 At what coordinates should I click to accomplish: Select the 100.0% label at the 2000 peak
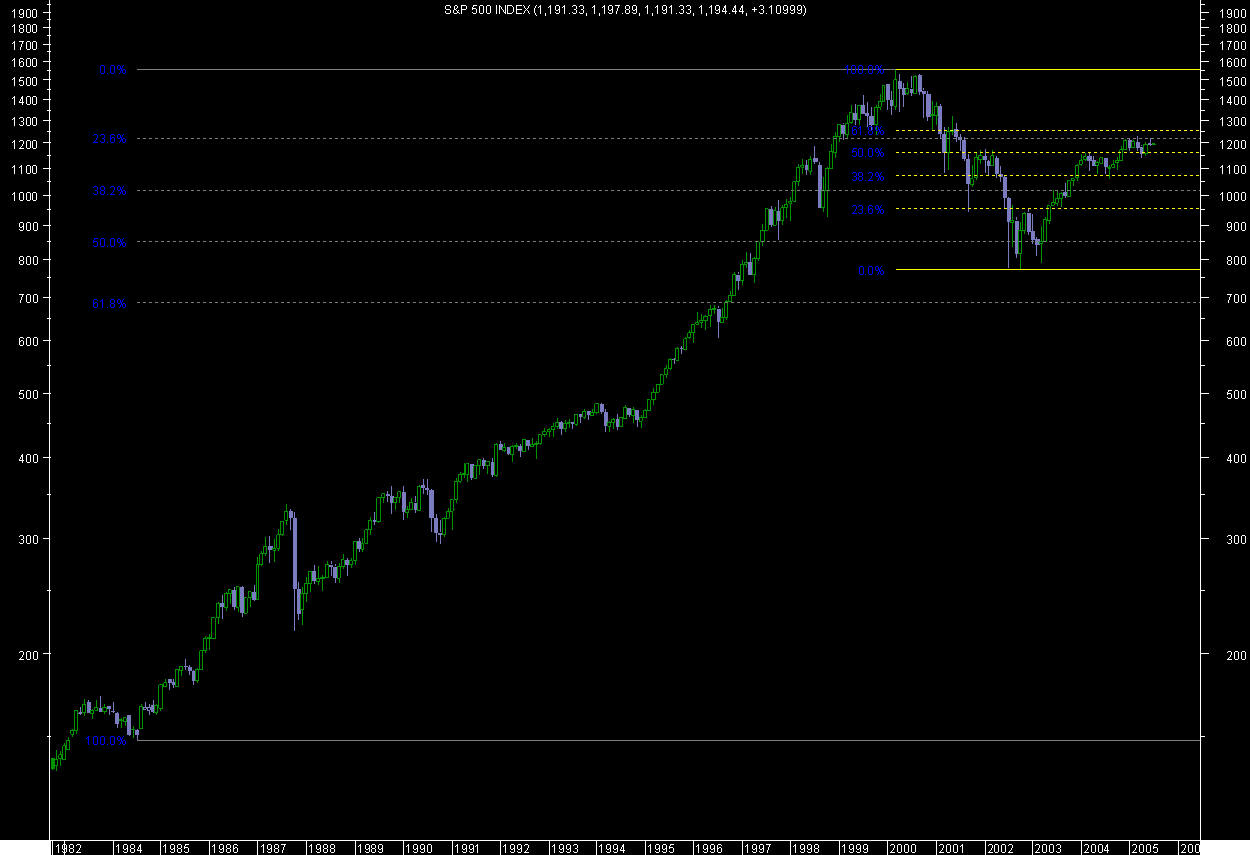pos(864,70)
